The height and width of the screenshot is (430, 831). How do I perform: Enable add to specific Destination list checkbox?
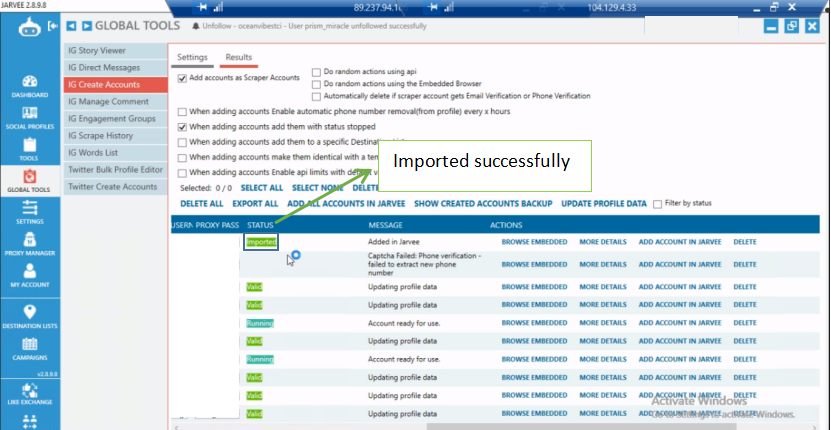[x=182, y=142]
